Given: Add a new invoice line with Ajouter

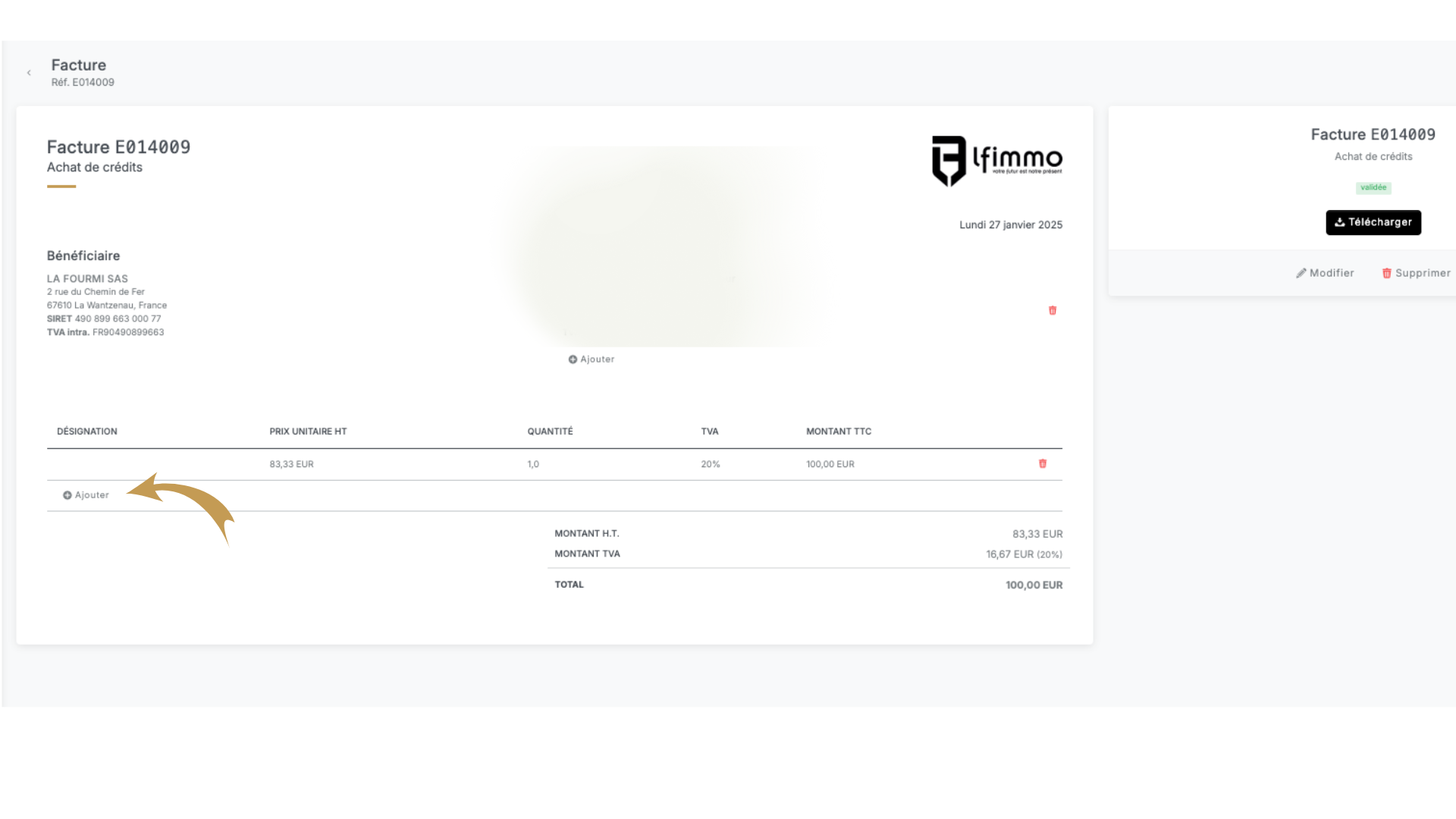Looking at the screenshot, I should [86, 495].
